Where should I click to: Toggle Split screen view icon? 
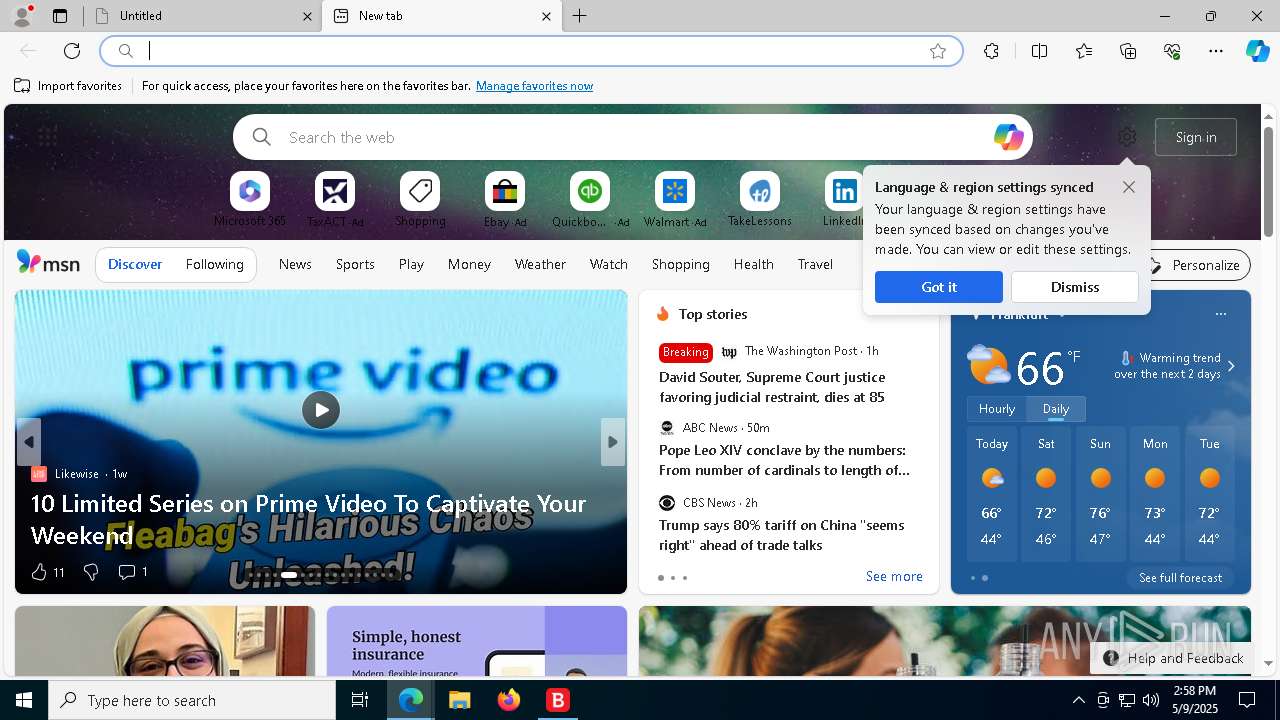(1039, 51)
